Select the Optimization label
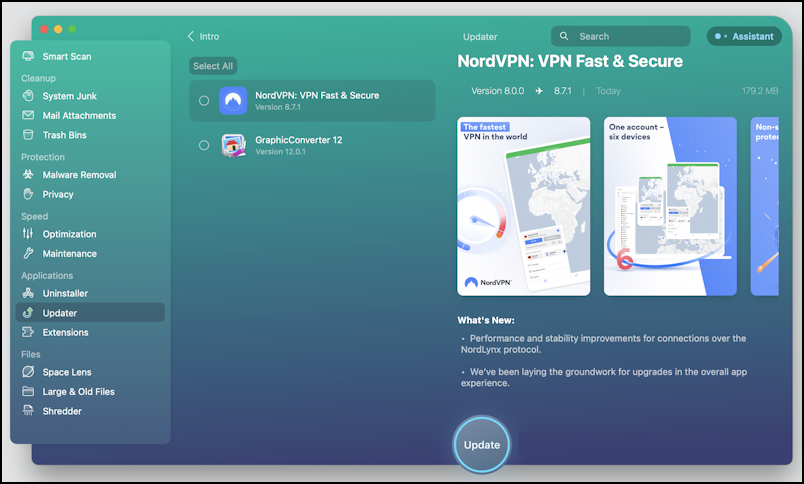The height and width of the screenshot is (484, 804). pos(69,234)
